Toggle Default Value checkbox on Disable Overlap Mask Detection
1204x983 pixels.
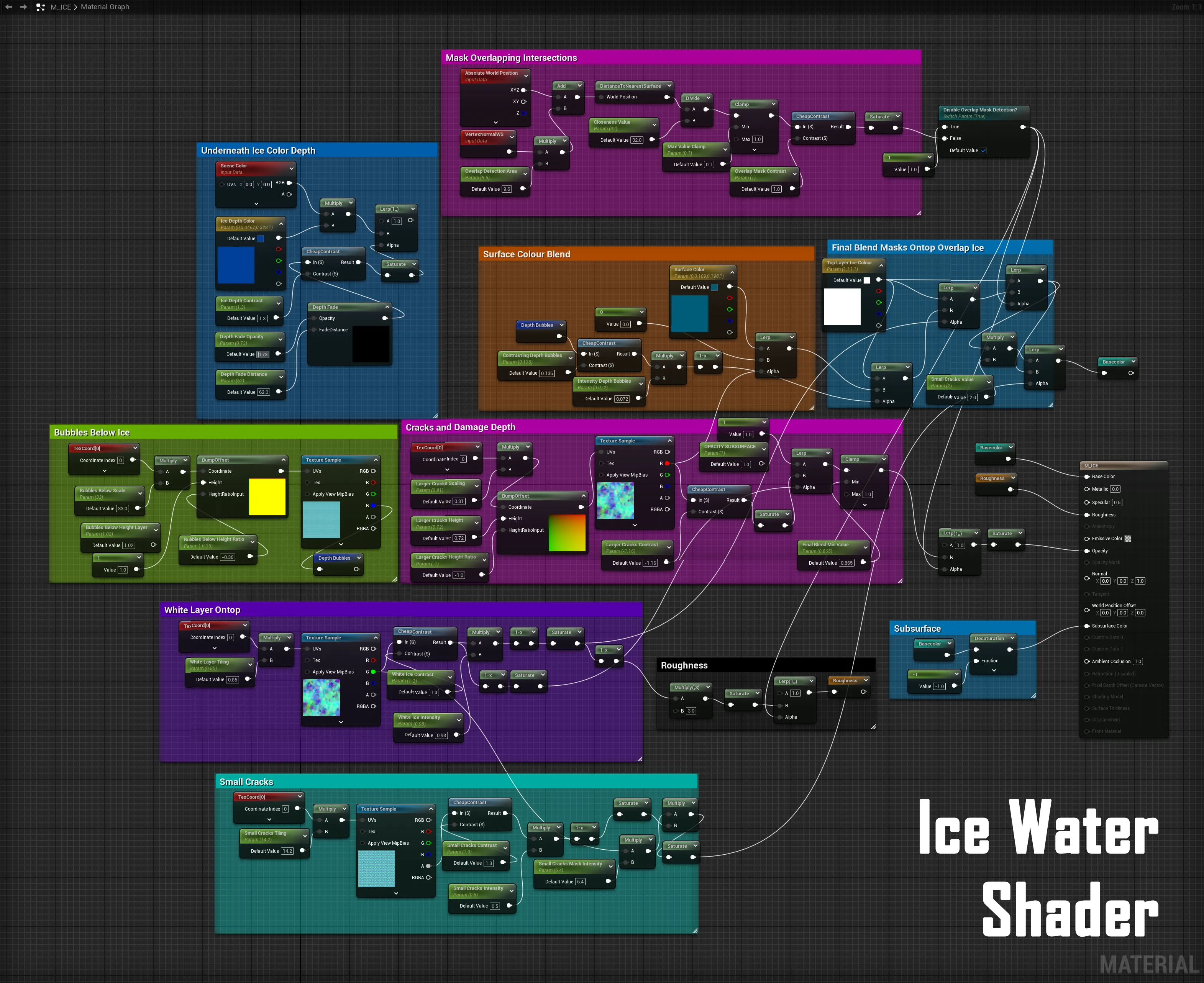point(983,151)
